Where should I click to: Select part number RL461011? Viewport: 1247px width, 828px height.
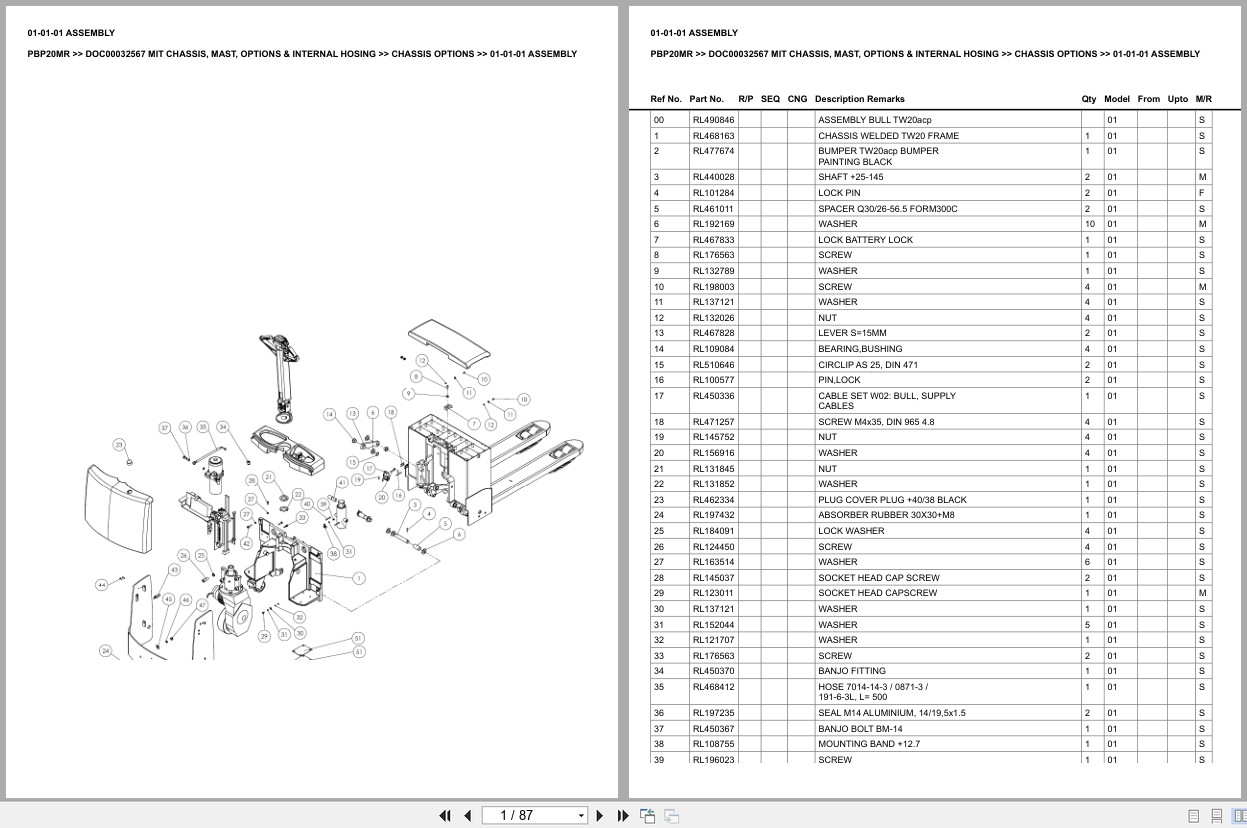(x=713, y=209)
